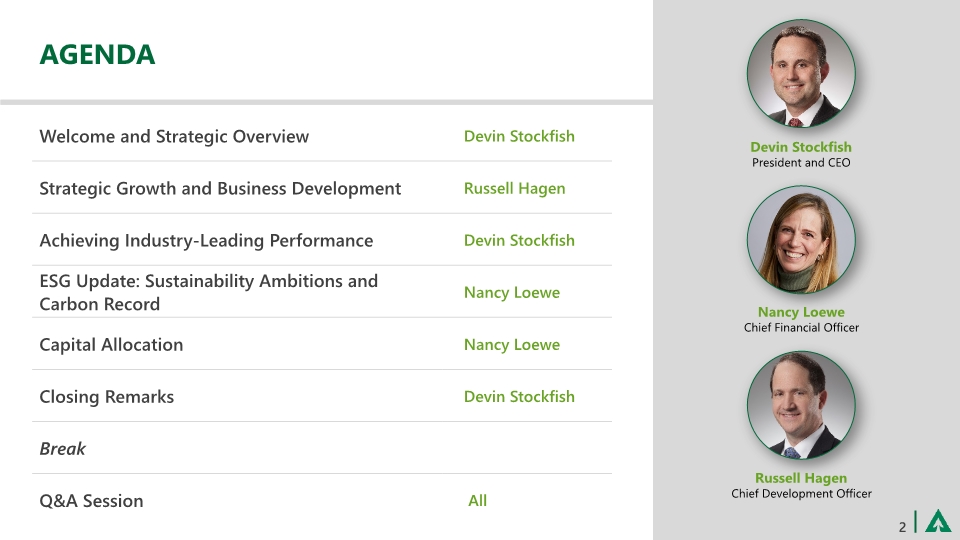Click the Chief Development Officer caption

pos(801,493)
